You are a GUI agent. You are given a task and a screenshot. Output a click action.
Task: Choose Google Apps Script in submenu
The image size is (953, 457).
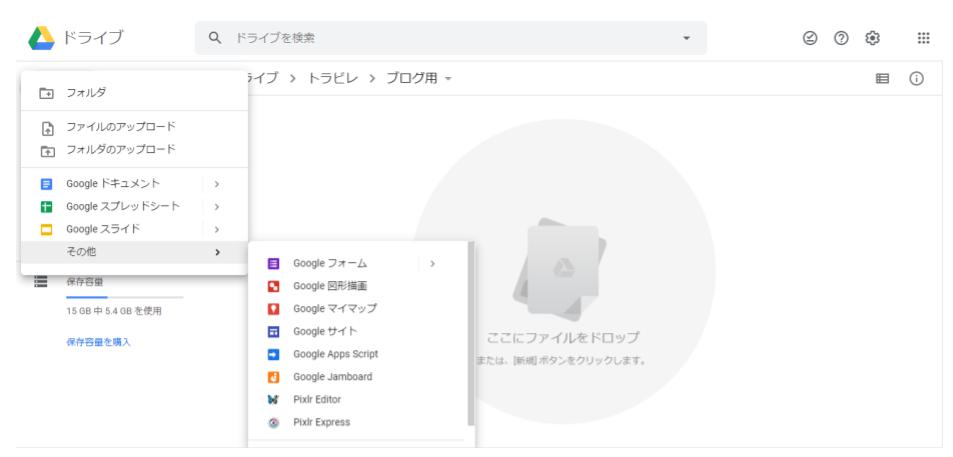pos(358,354)
